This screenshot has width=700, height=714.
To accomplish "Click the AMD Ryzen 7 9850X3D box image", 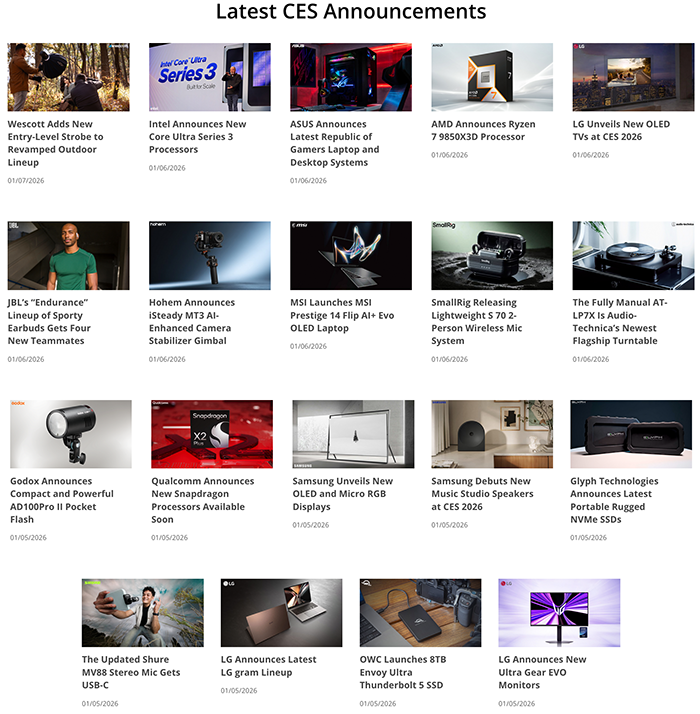I will (x=492, y=77).
